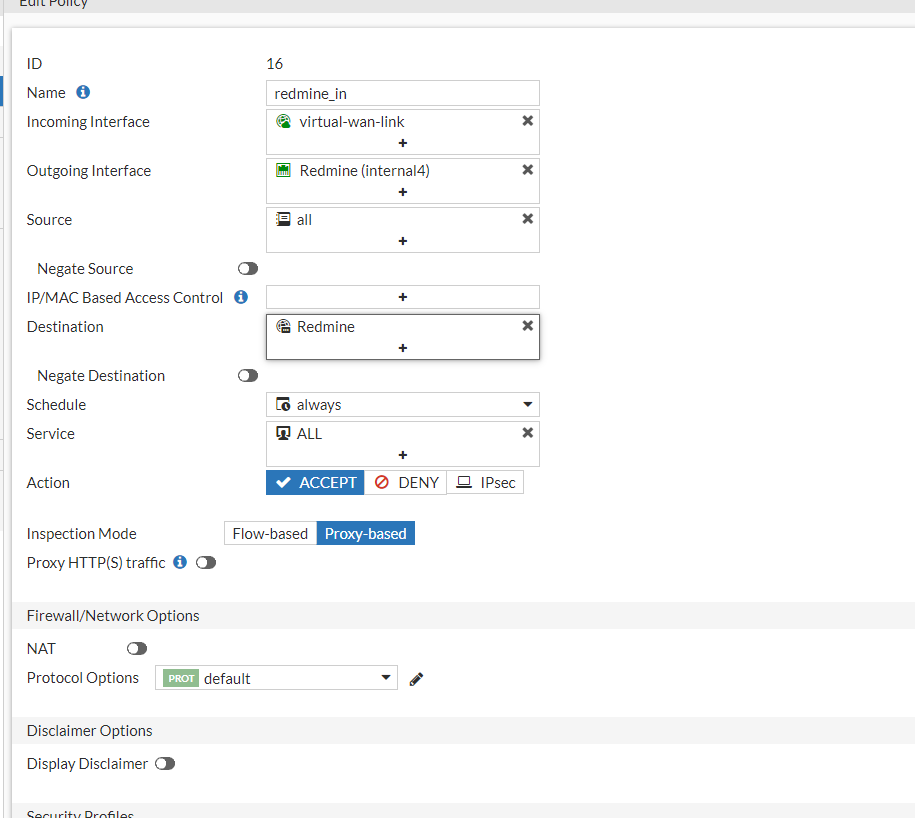Image resolution: width=915 pixels, height=818 pixels.
Task: Click the info icon beside IP/MAC Based Access Control
Action: [x=241, y=297]
